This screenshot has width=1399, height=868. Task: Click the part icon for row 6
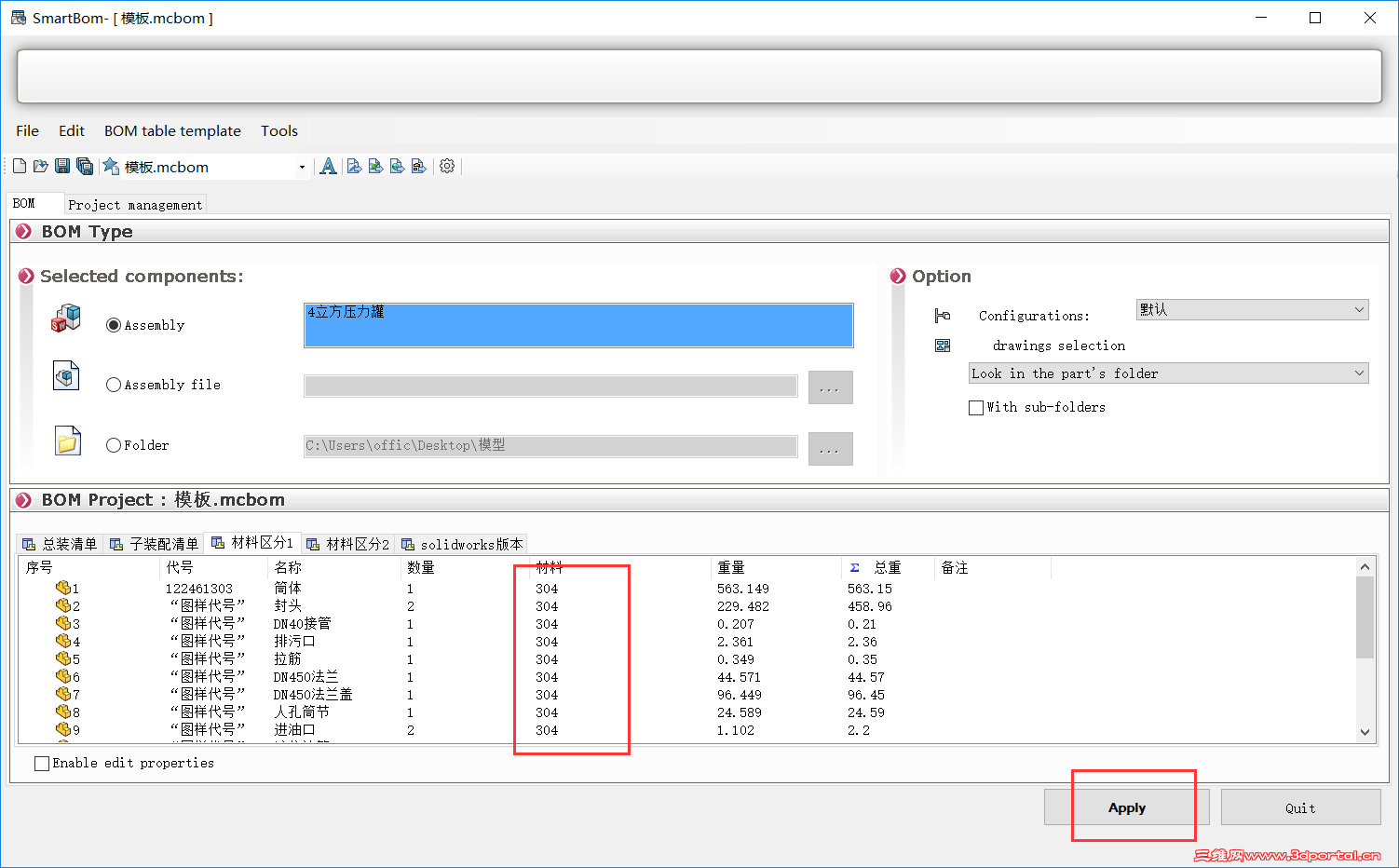point(63,676)
